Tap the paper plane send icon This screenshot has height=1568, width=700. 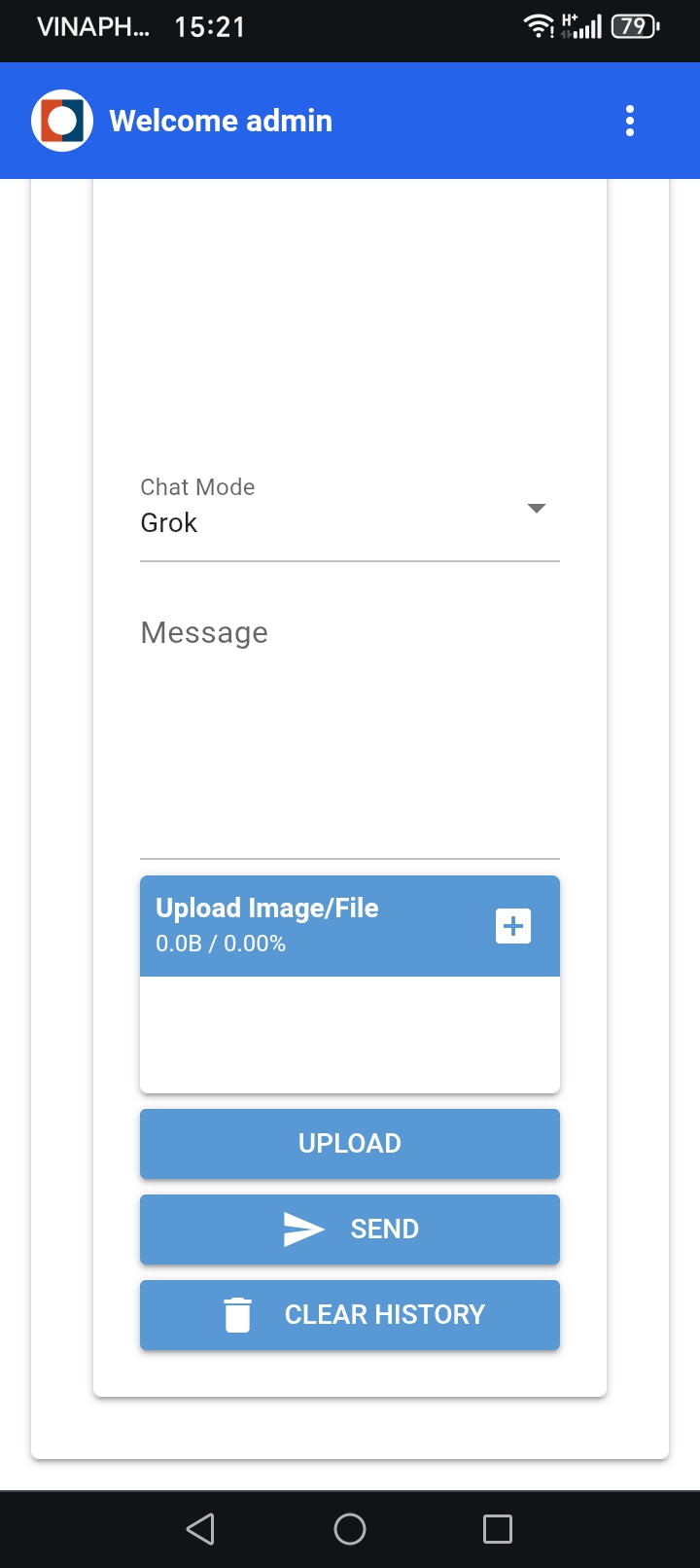[303, 1229]
